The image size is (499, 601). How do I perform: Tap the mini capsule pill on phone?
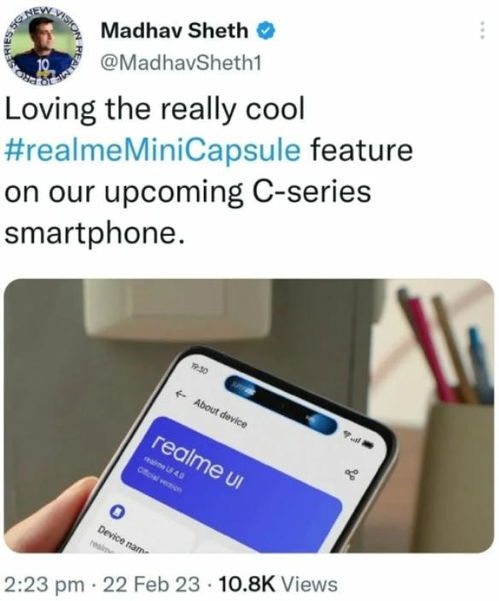[280, 407]
